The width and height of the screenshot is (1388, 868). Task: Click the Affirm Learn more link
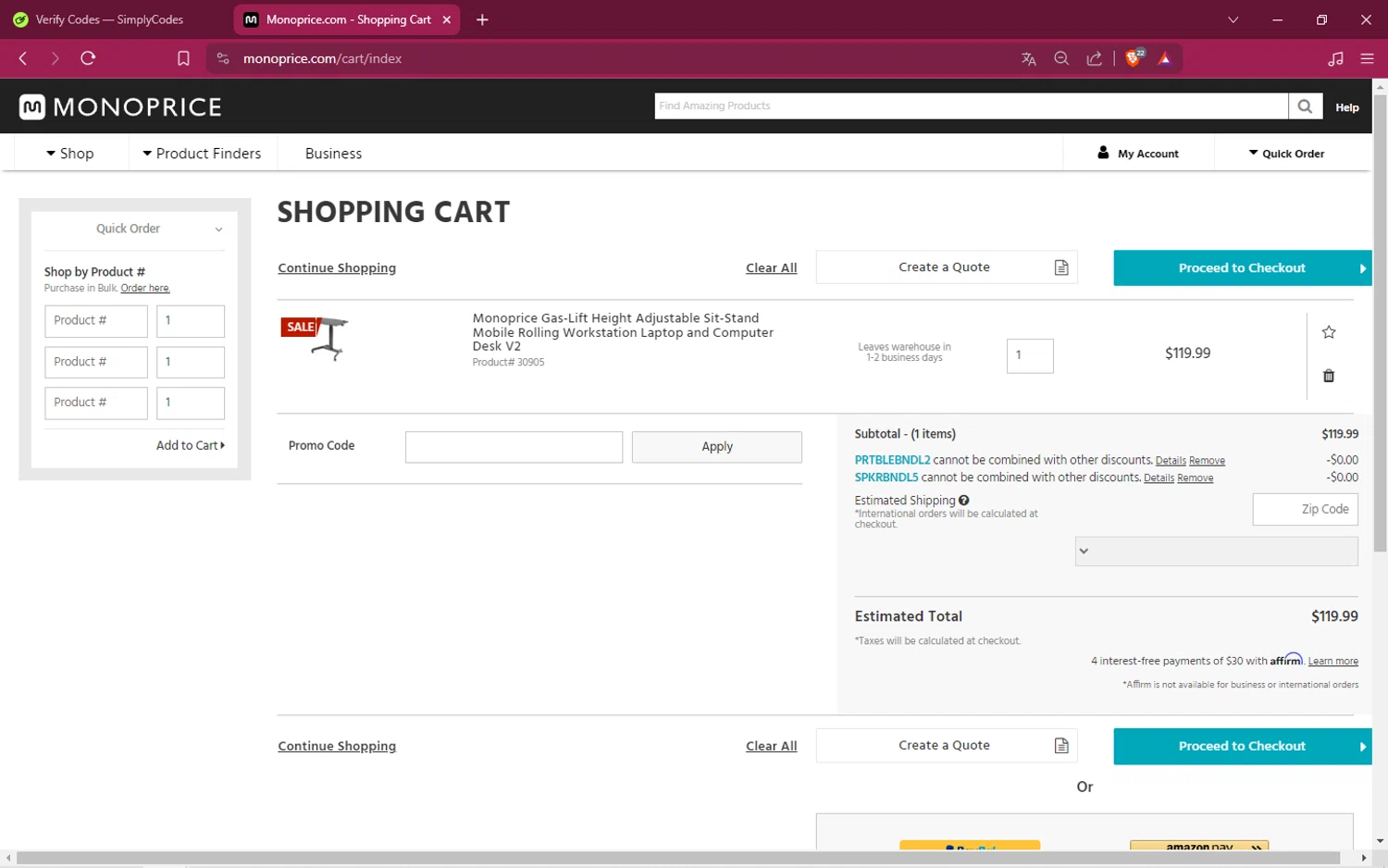tap(1332, 662)
